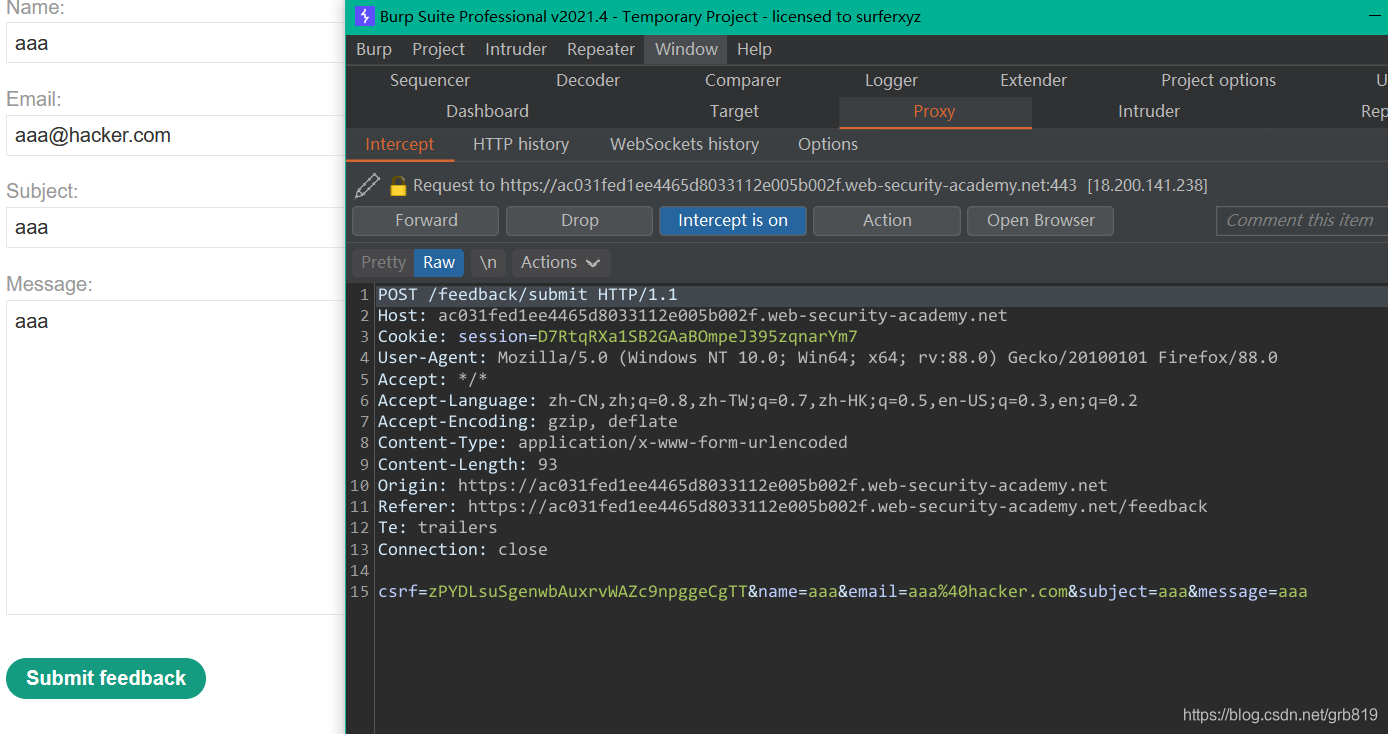Switch to the Decoder tab
Image resolution: width=1388 pixels, height=734 pixels.
pyautogui.click(x=588, y=80)
